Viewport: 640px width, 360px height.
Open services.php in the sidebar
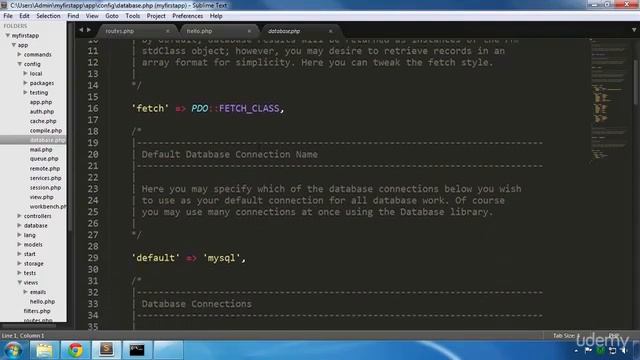pos(46,178)
